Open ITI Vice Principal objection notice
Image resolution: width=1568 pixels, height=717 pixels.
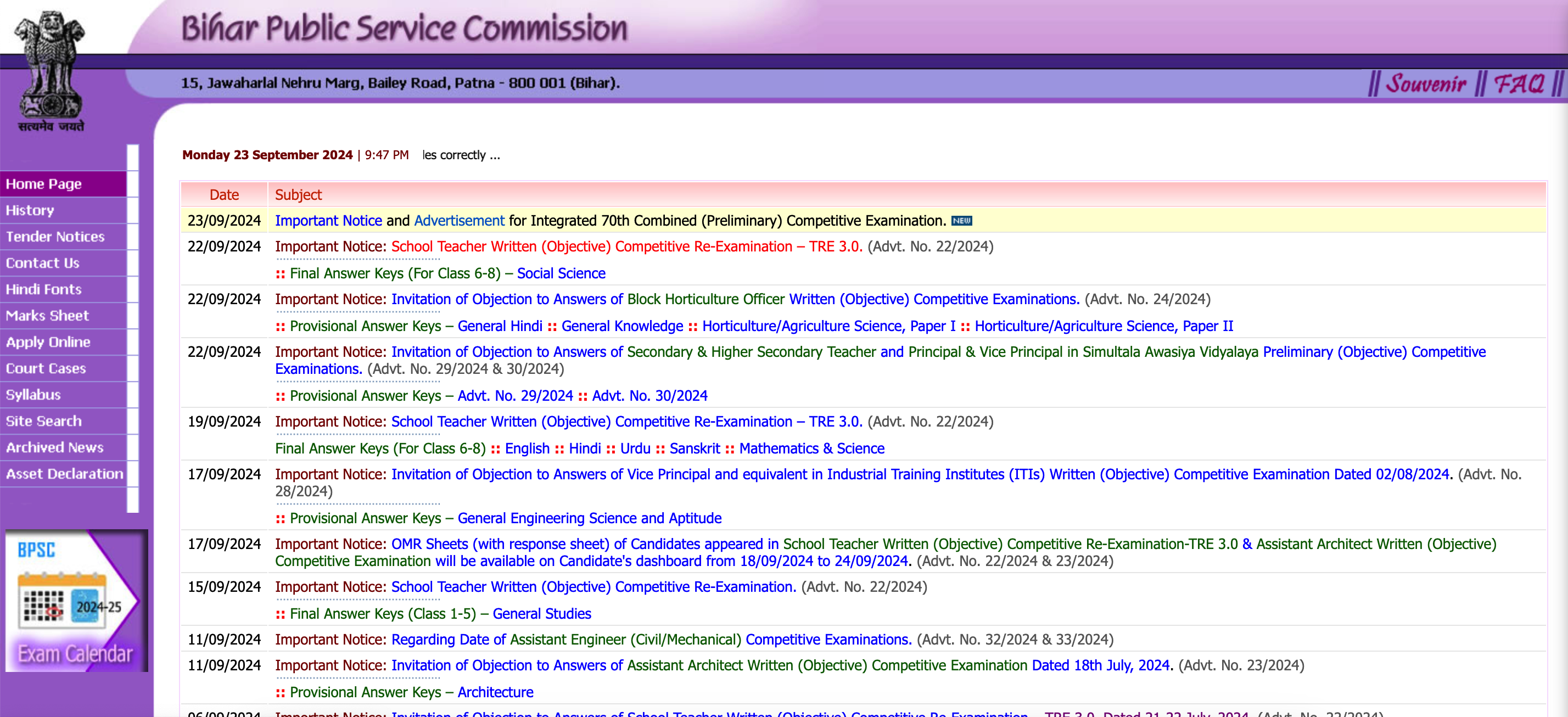(x=921, y=474)
